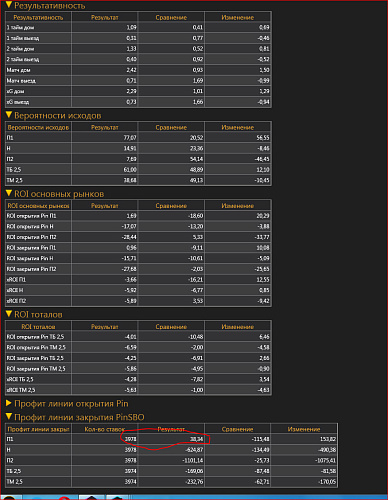Click Результат header in Профит линии закрытия table
The width and height of the screenshot is (388, 500).
pyautogui.click(x=171, y=429)
